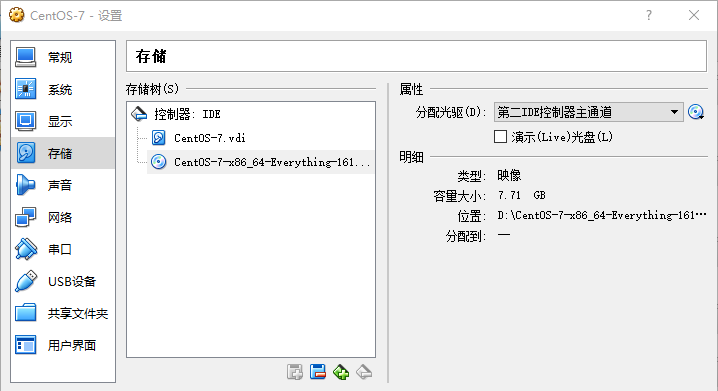Click the 存储 page heading
This screenshot has width=718, height=391.
(151, 56)
